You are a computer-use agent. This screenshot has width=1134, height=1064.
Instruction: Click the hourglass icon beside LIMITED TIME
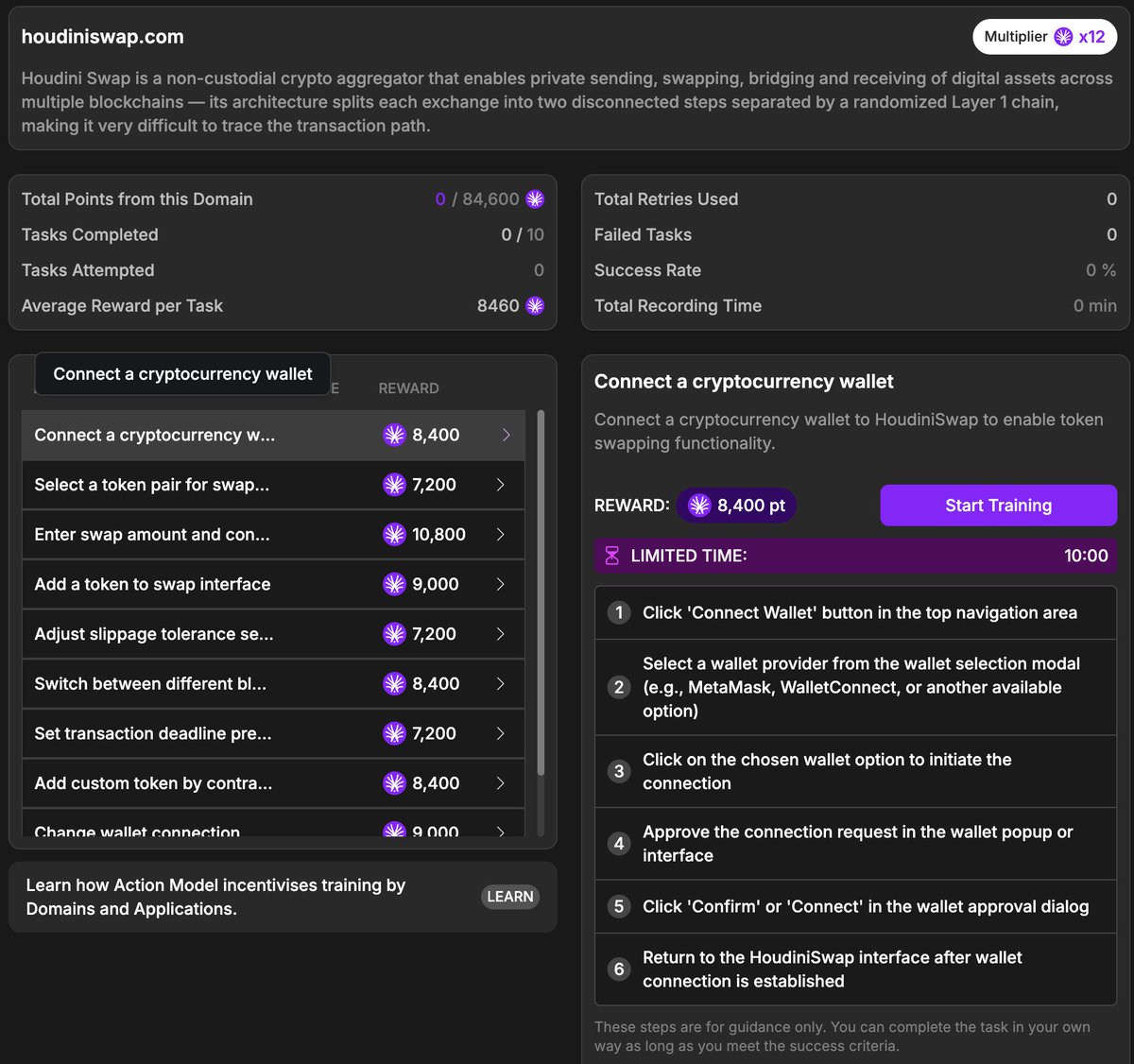[611, 556]
